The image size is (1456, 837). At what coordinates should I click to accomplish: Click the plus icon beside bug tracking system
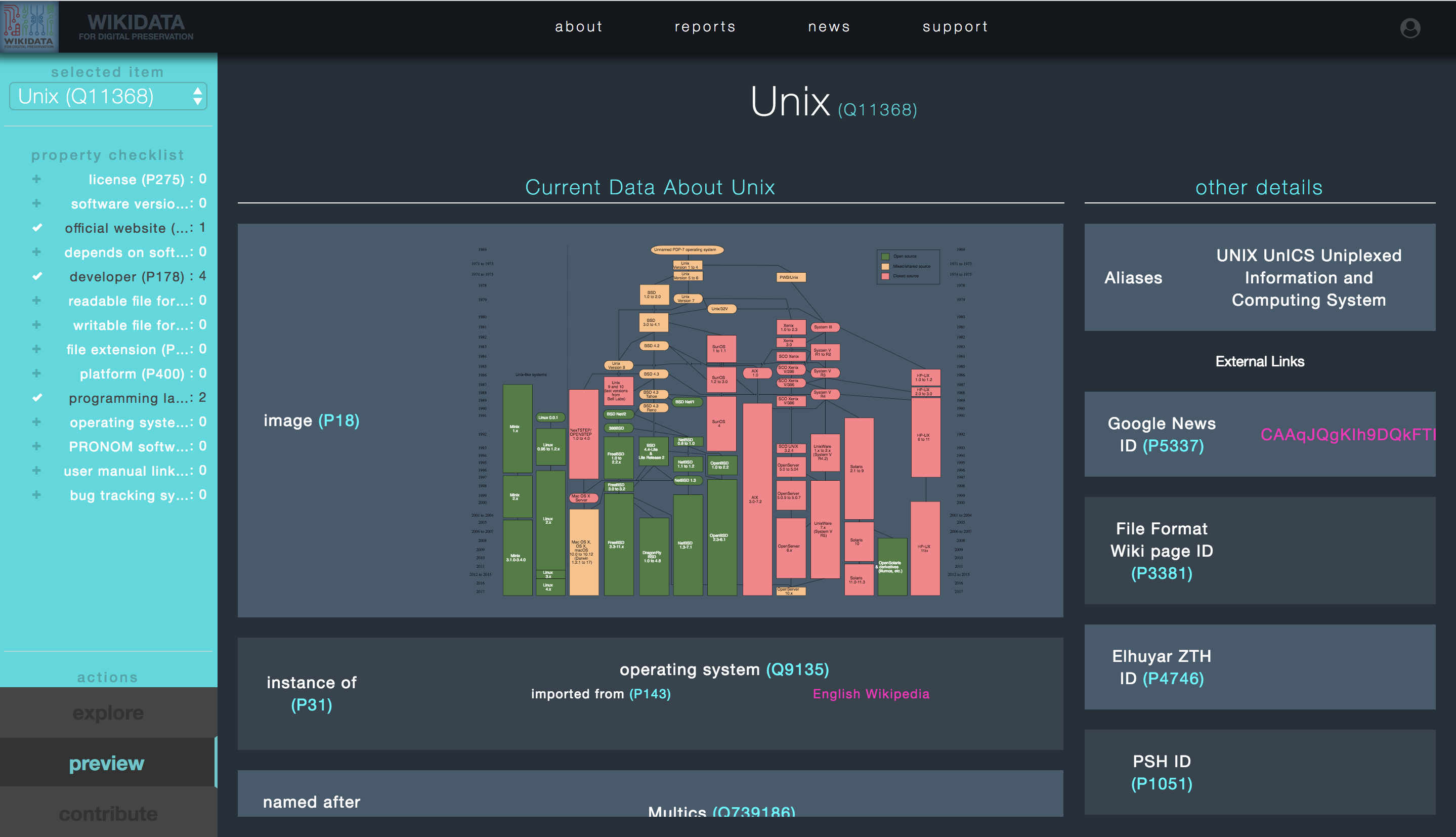tap(37, 494)
